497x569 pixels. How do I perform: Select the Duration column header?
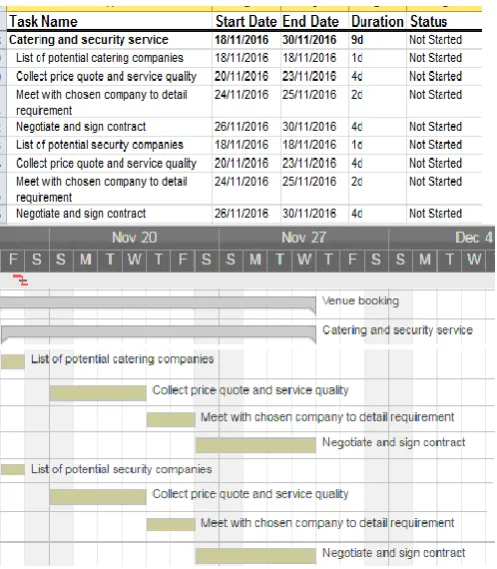(x=377, y=21)
